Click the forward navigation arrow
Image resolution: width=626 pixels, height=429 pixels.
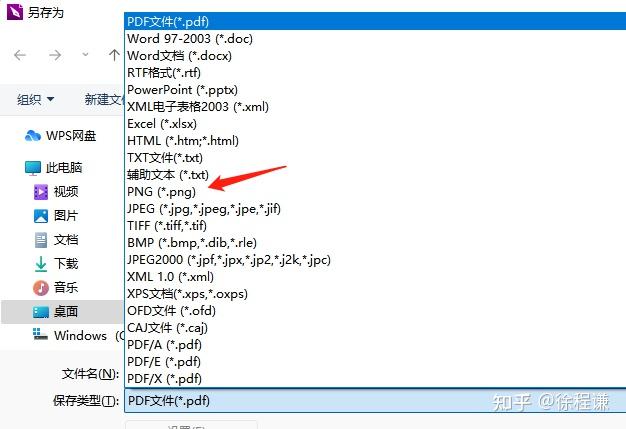pos(55,55)
